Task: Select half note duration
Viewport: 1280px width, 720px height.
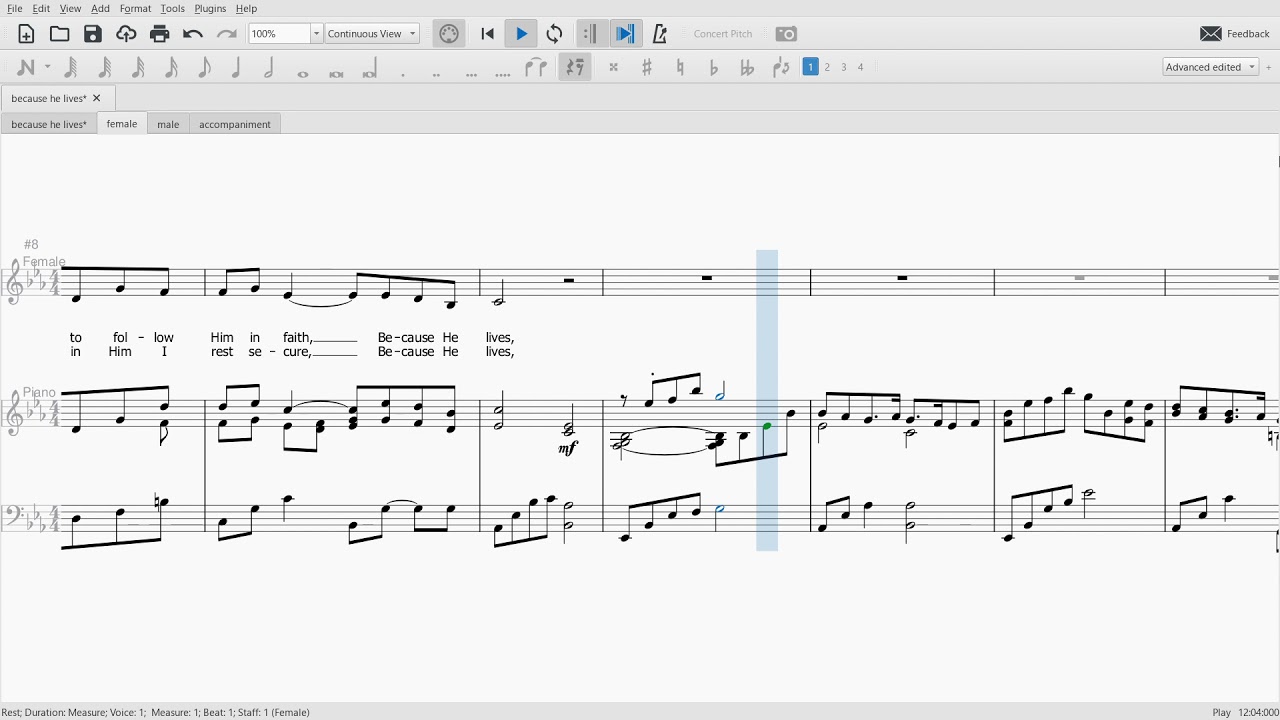Action: point(270,67)
